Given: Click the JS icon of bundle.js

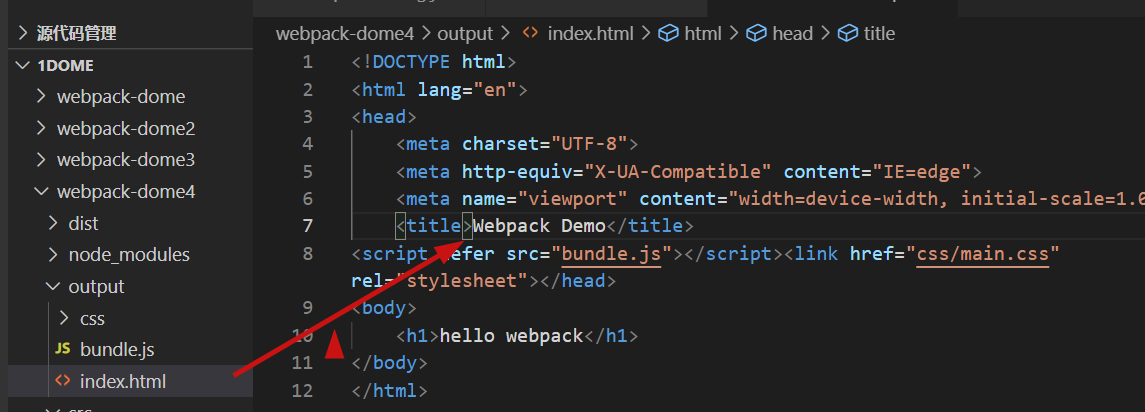Looking at the screenshot, I should click(64, 350).
